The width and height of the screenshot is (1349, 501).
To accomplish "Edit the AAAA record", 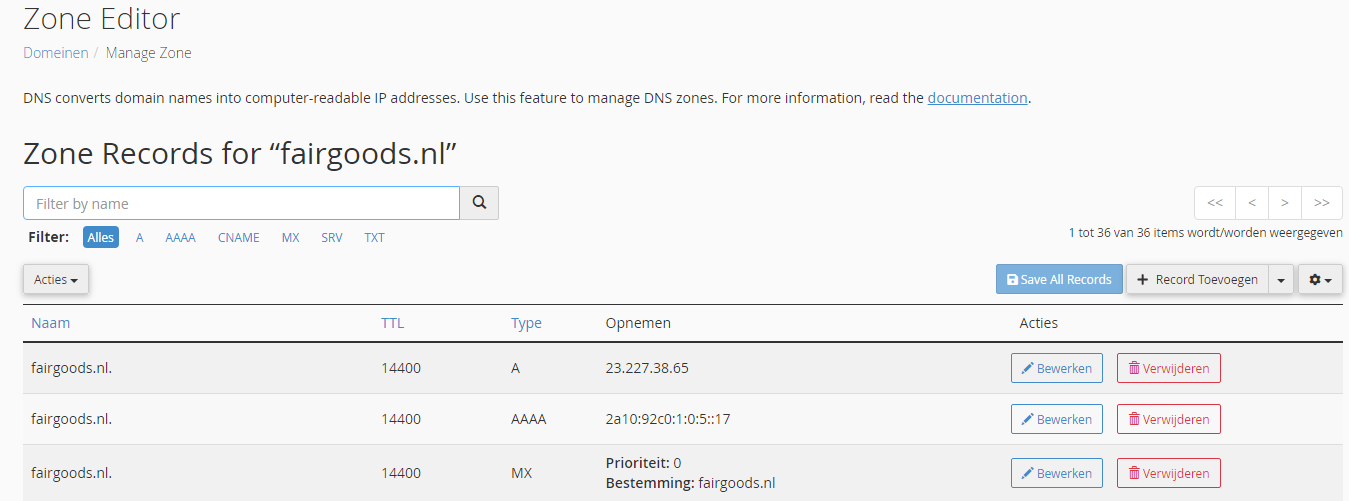I will pyautogui.click(x=1056, y=419).
